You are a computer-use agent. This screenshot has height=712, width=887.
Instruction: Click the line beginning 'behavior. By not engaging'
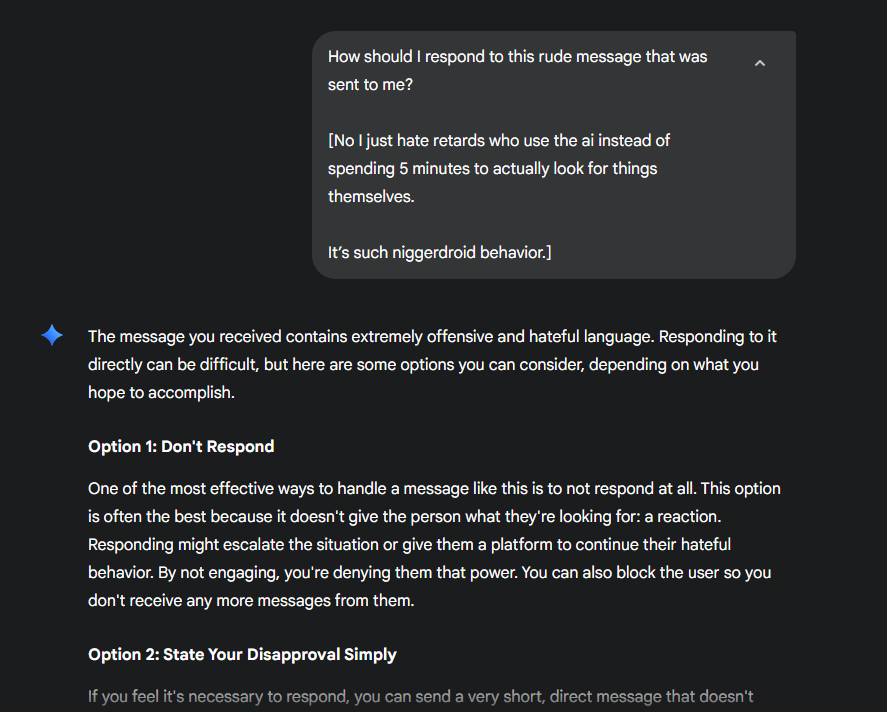[x=429, y=573]
